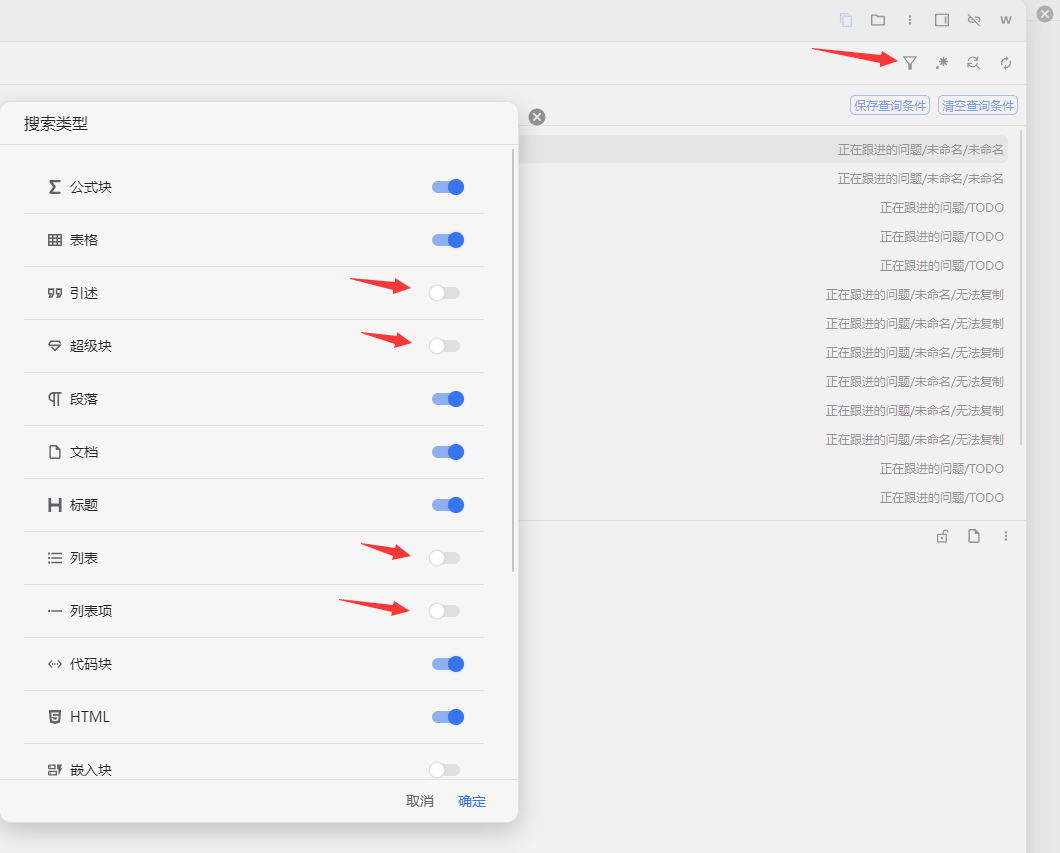Click the quote marks icon for 引述
This screenshot has height=853, width=1060.
tap(55, 293)
